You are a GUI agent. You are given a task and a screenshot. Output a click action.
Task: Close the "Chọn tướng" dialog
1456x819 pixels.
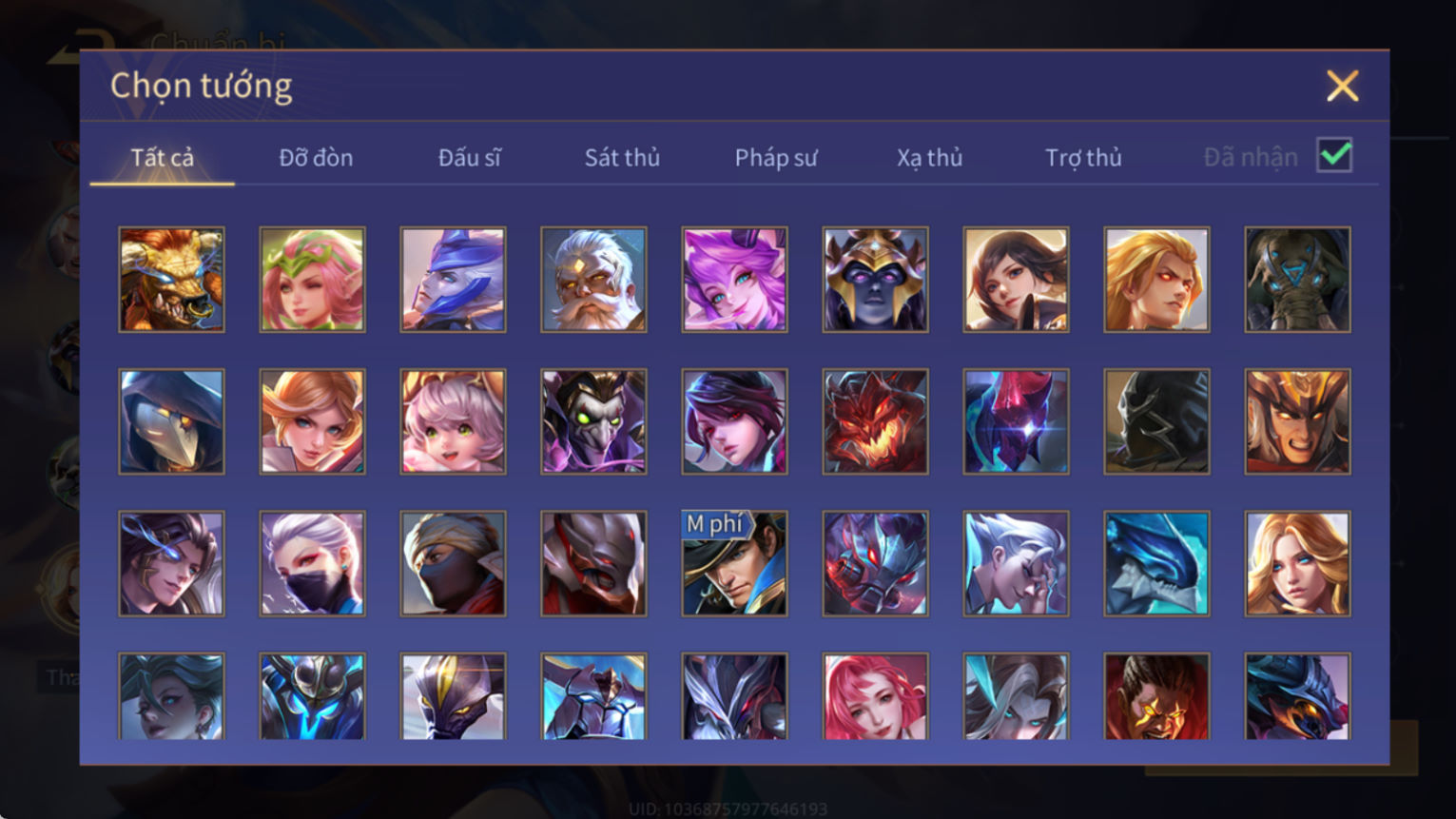pyautogui.click(x=1342, y=87)
